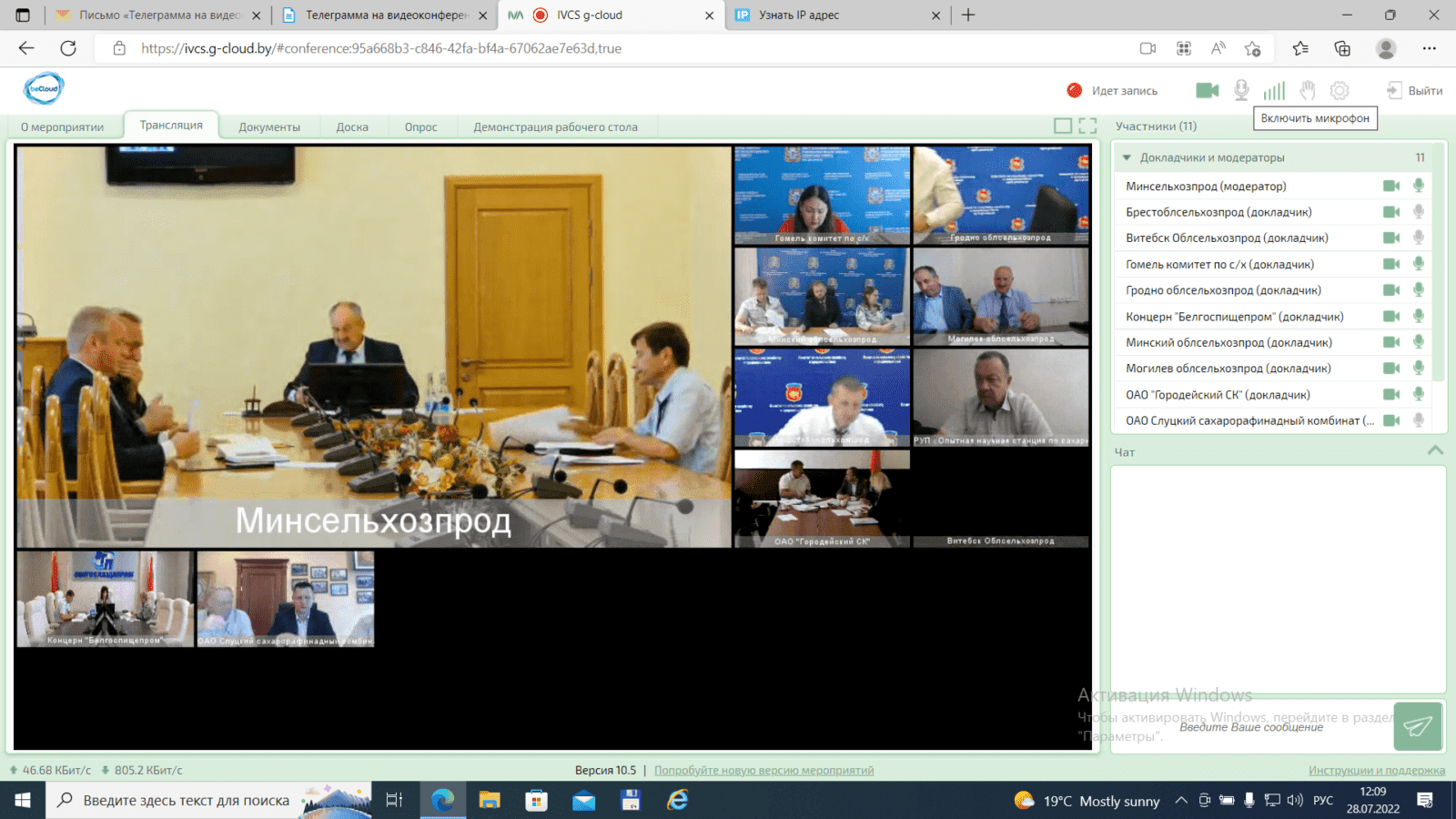Open conference settings gear icon
The image size is (1456, 819).
point(1340,90)
